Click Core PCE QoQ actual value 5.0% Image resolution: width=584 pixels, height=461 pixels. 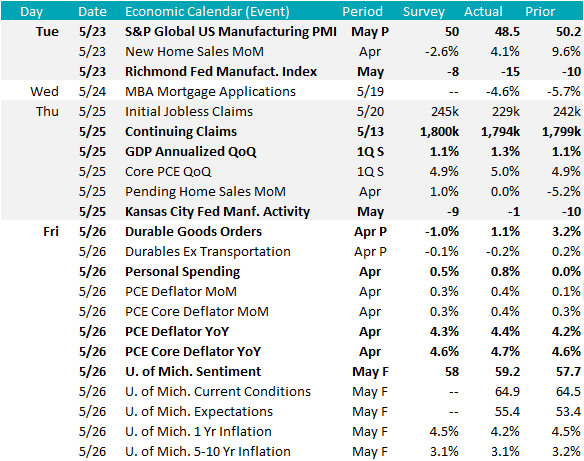pos(505,172)
